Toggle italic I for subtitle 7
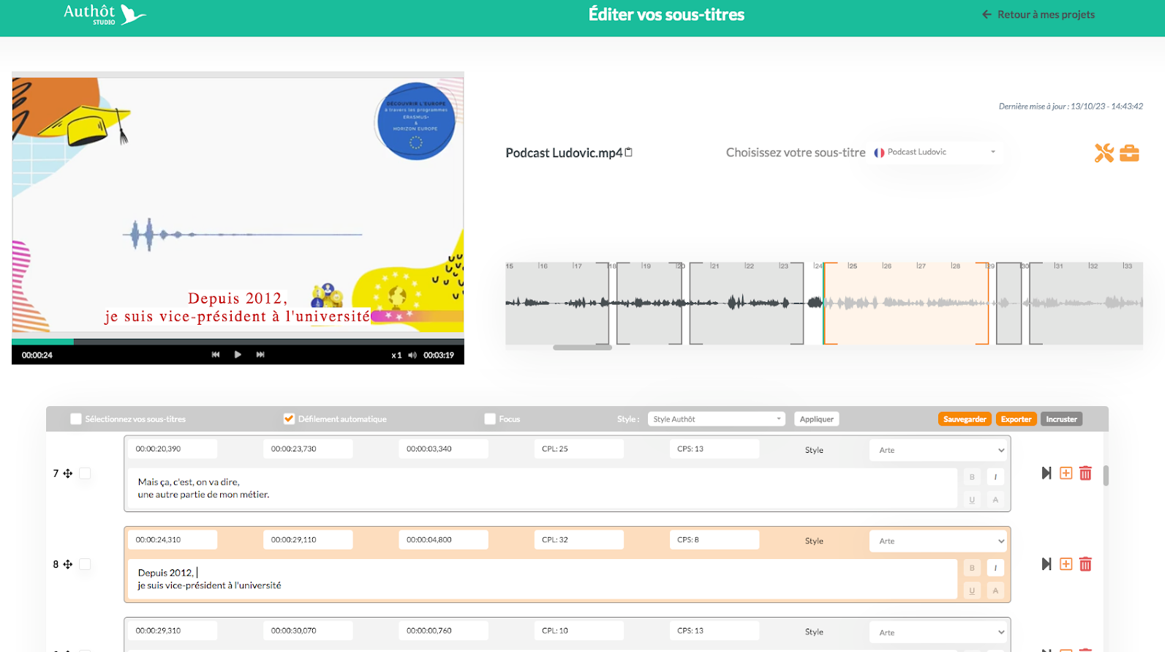Viewport: 1165px width, 654px height. pos(996,477)
